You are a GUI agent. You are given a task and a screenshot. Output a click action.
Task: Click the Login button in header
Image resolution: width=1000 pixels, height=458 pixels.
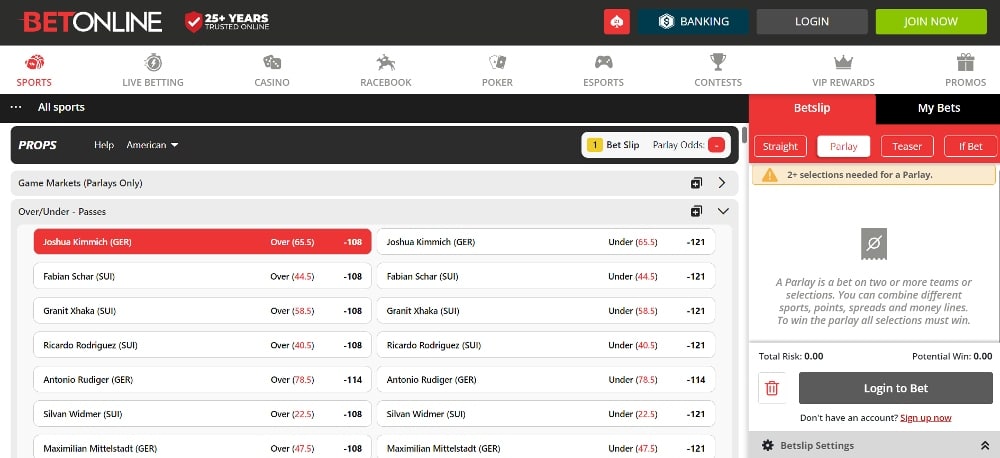(812, 22)
